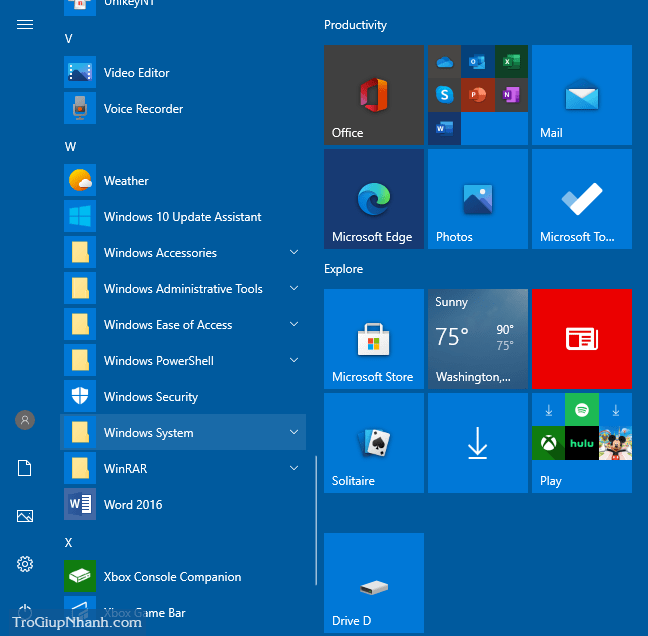Viewport: 648px width, 636px height.
Task: Launch Microsoft Edge from the tile
Action: (x=373, y=199)
